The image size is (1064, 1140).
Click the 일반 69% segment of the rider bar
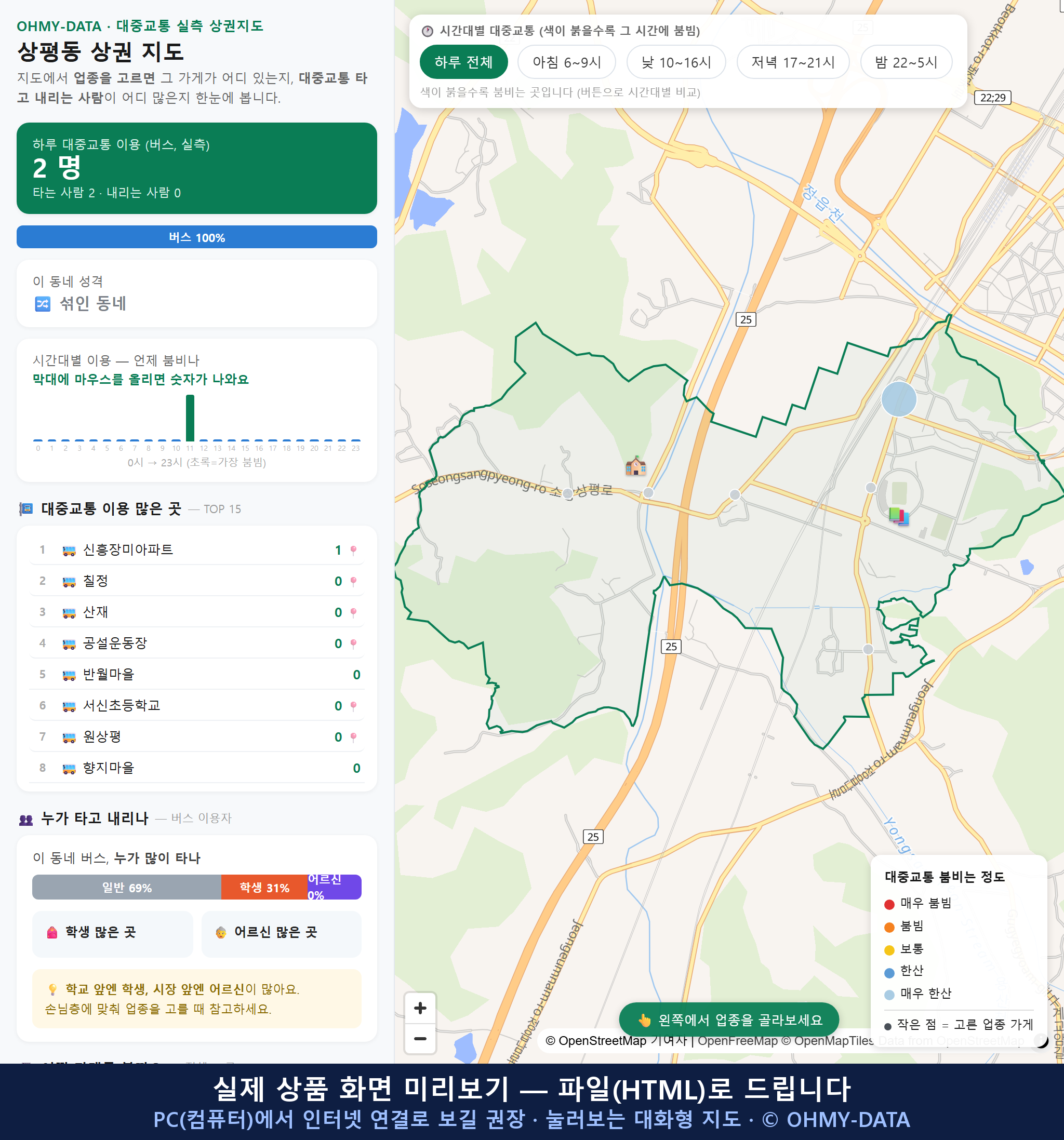(x=127, y=888)
